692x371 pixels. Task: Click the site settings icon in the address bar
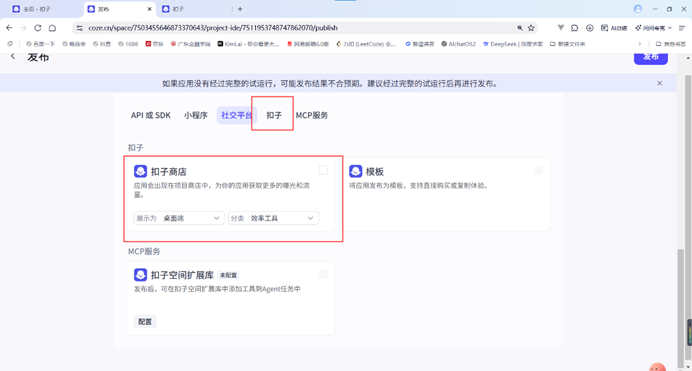[79, 28]
